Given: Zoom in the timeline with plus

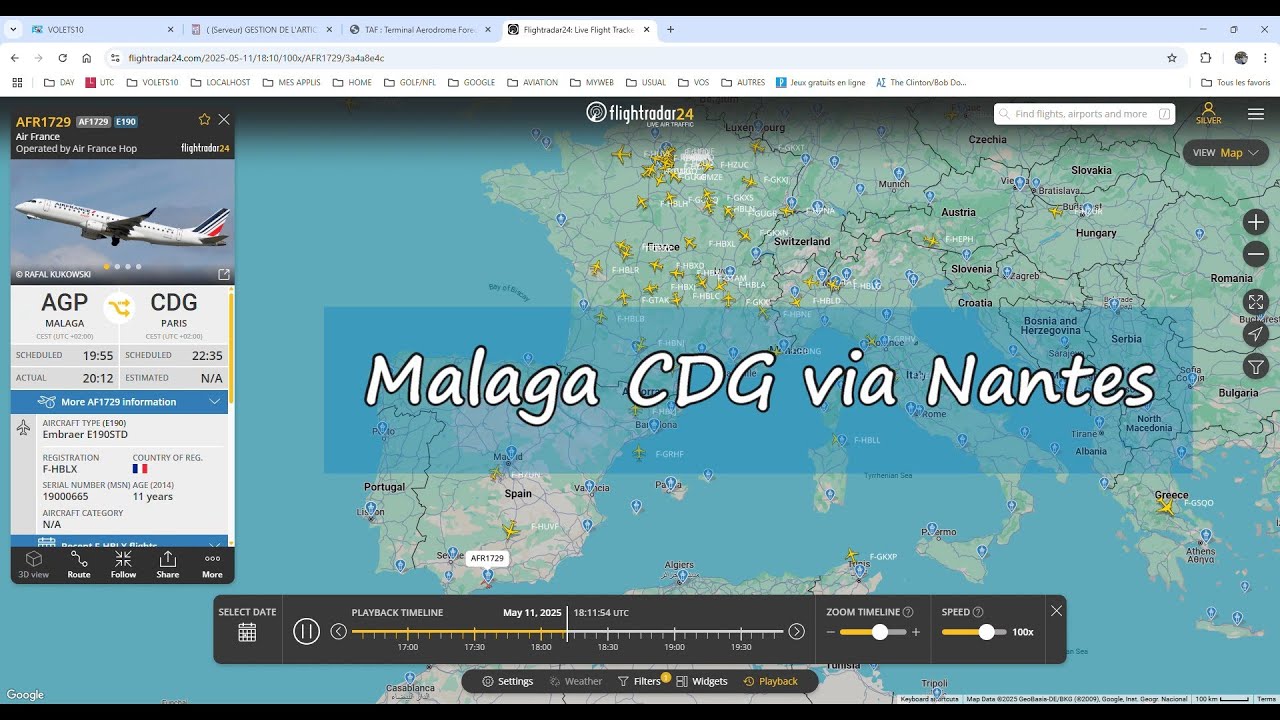Looking at the screenshot, I should tap(916, 632).
